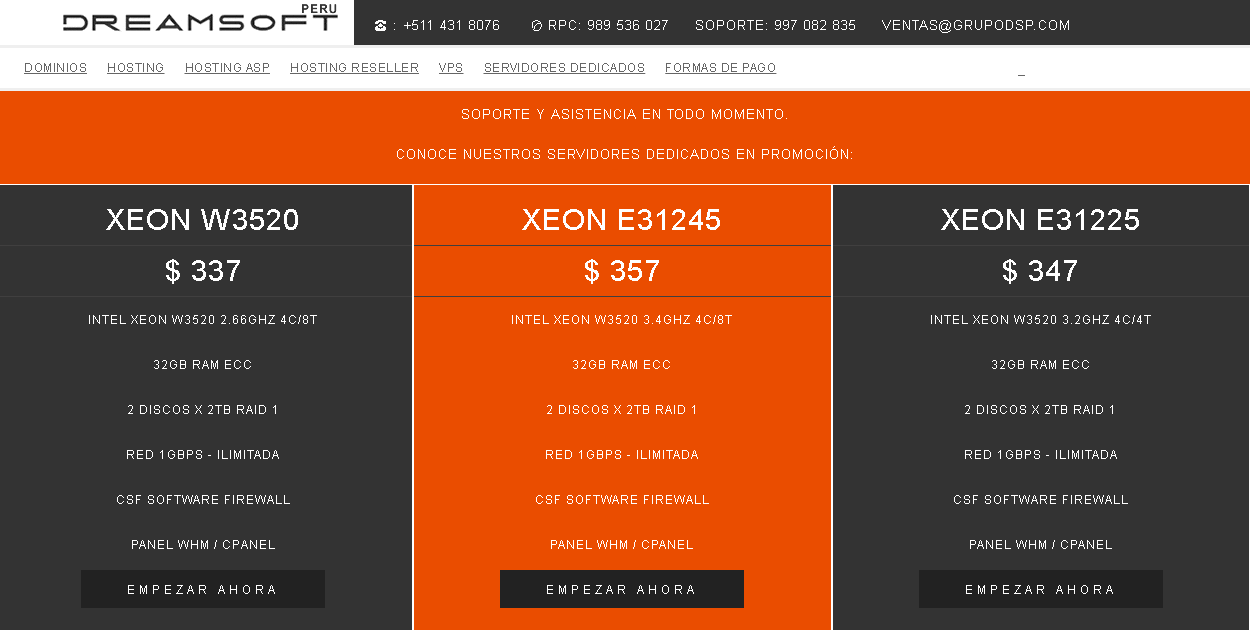This screenshot has width=1250, height=630.
Task: Click Empezar Ahora for Xeon E31225
Action: click(1041, 589)
